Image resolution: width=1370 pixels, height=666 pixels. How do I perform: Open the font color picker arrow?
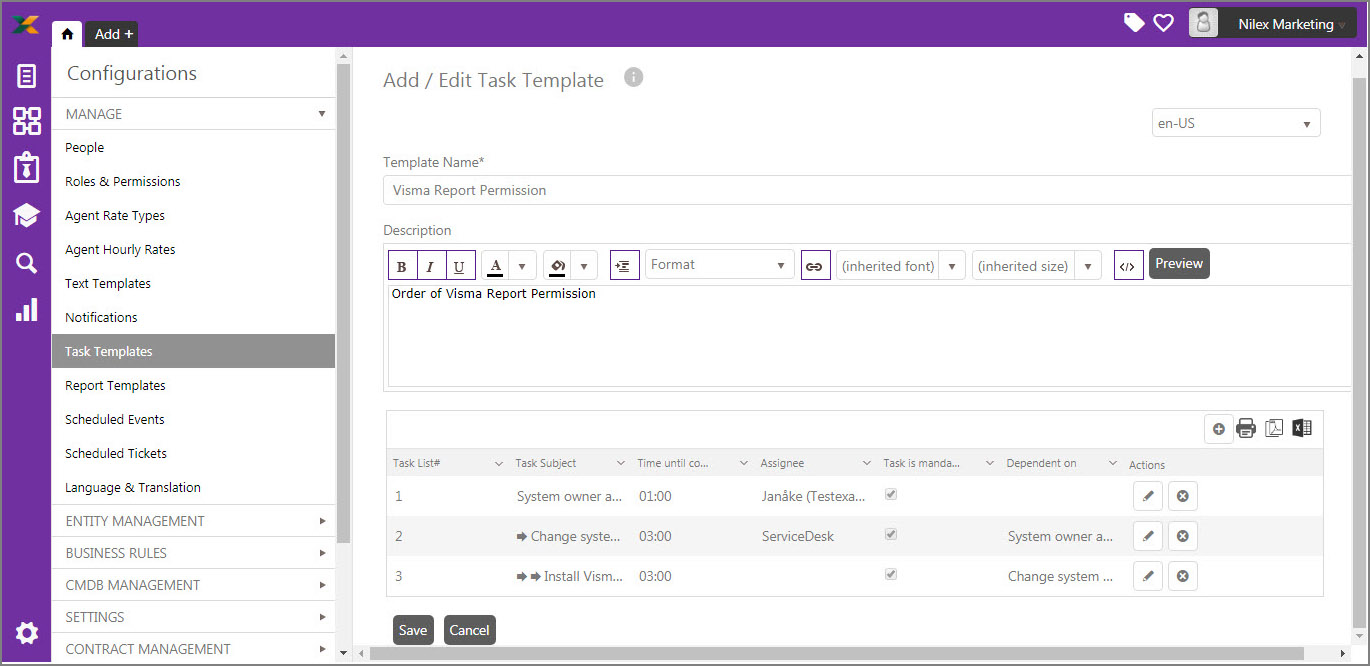(x=523, y=266)
